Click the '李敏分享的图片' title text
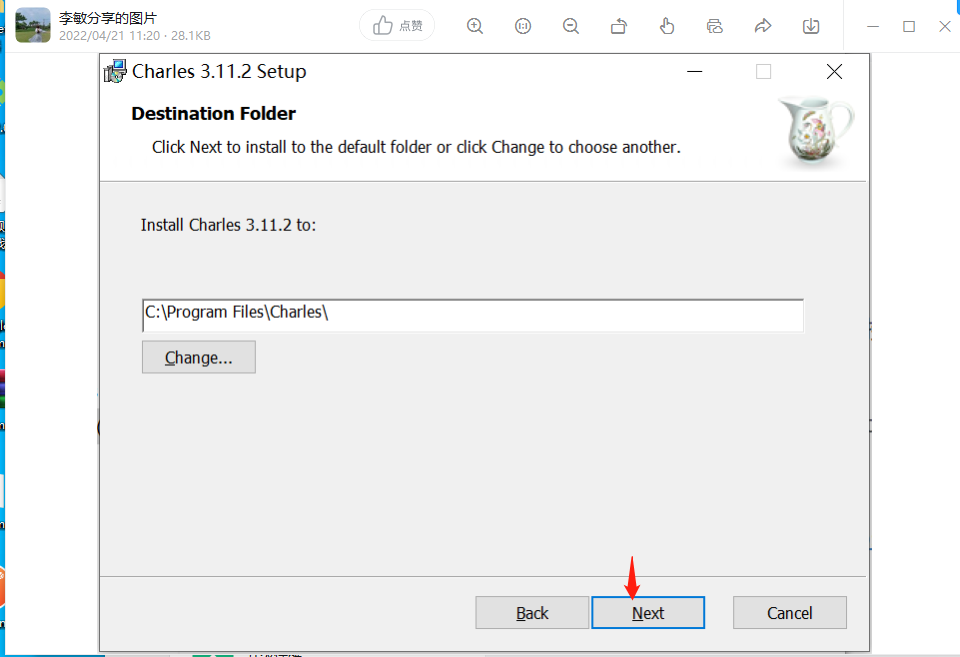 point(108,18)
